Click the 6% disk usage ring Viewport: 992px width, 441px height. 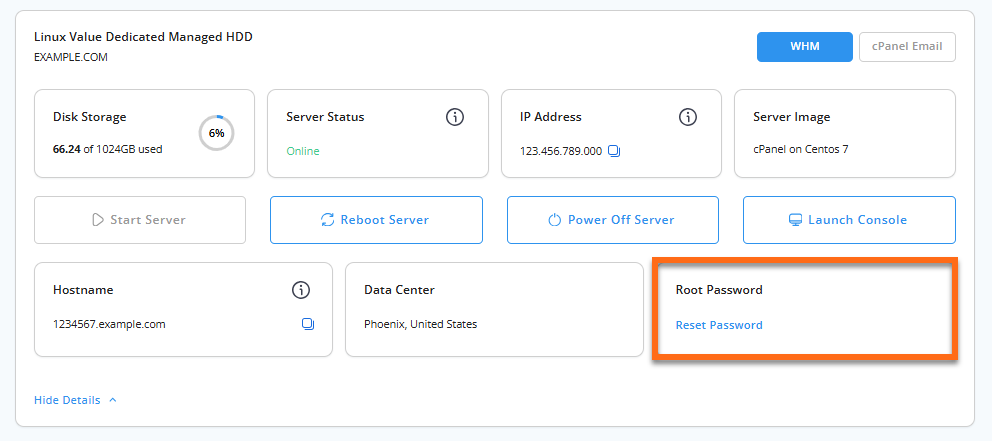216,134
